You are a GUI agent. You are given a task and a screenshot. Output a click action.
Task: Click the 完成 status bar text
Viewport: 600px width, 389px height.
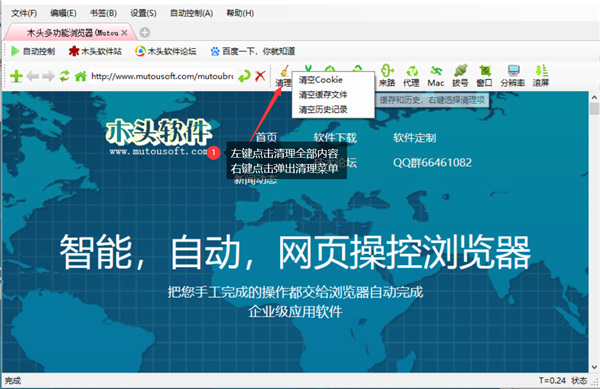coord(13,381)
